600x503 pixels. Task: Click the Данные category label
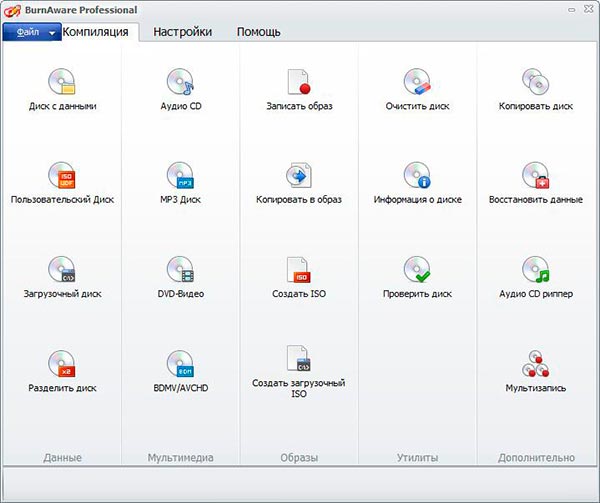coord(62,457)
